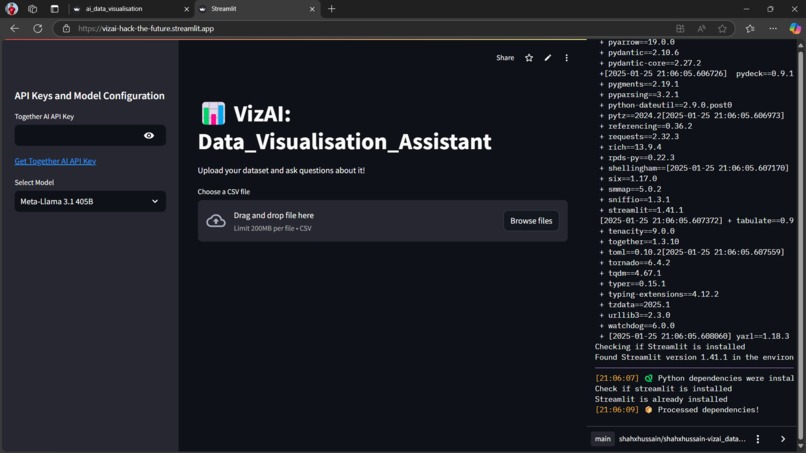Open the favorites list icon
The height and width of the screenshot is (453, 806).
[x=750, y=28]
